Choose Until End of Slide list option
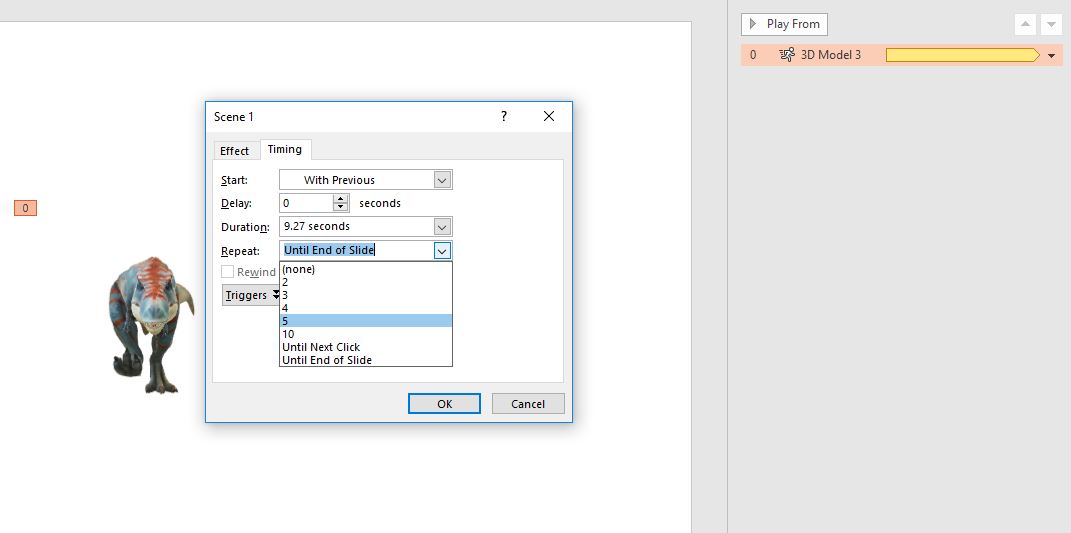 365,360
